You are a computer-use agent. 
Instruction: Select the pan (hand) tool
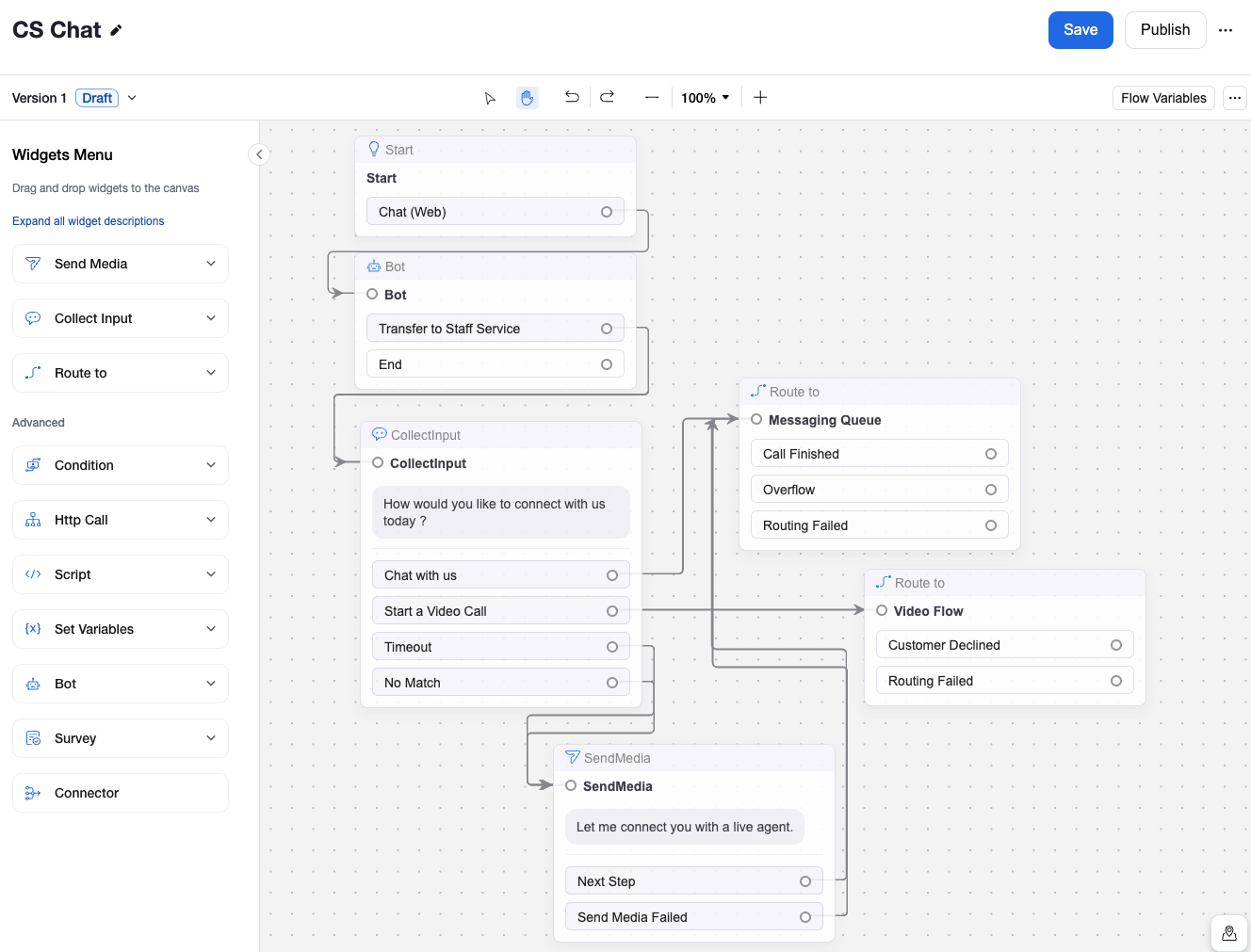(x=527, y=97)
